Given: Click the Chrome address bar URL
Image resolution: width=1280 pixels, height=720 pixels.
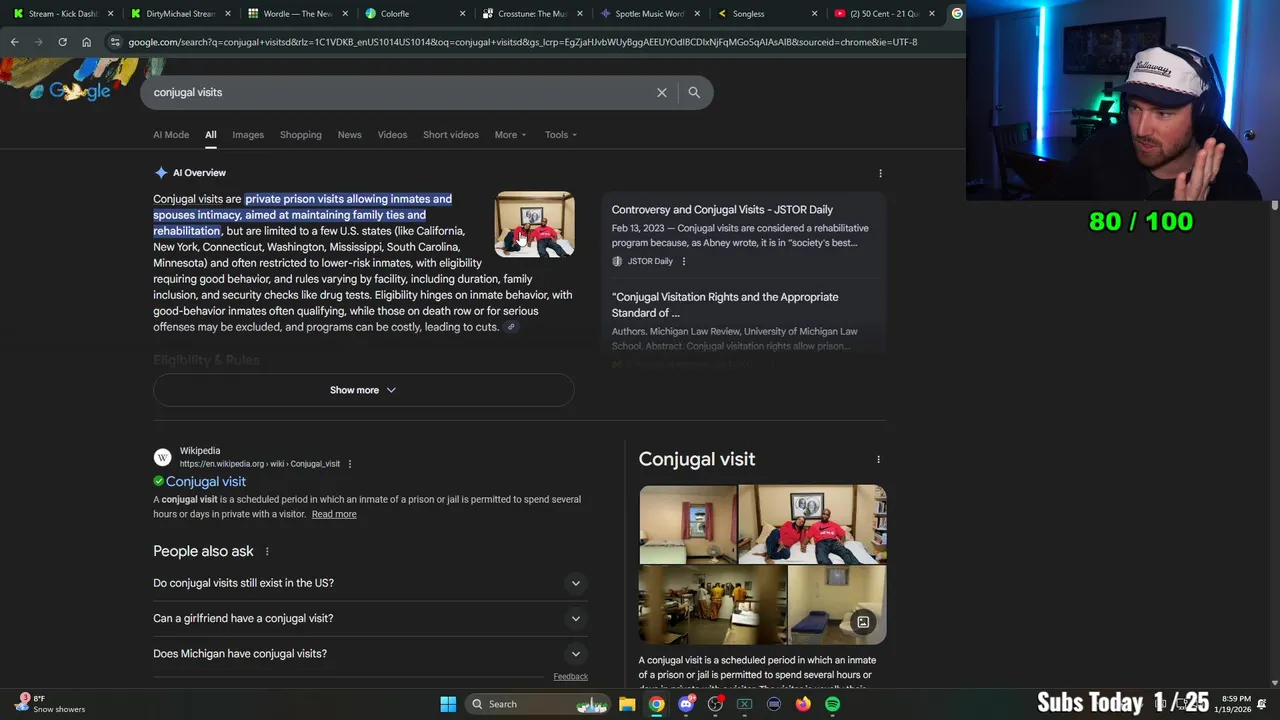Looking at the screenshot, I should click(x=523, y=42).
